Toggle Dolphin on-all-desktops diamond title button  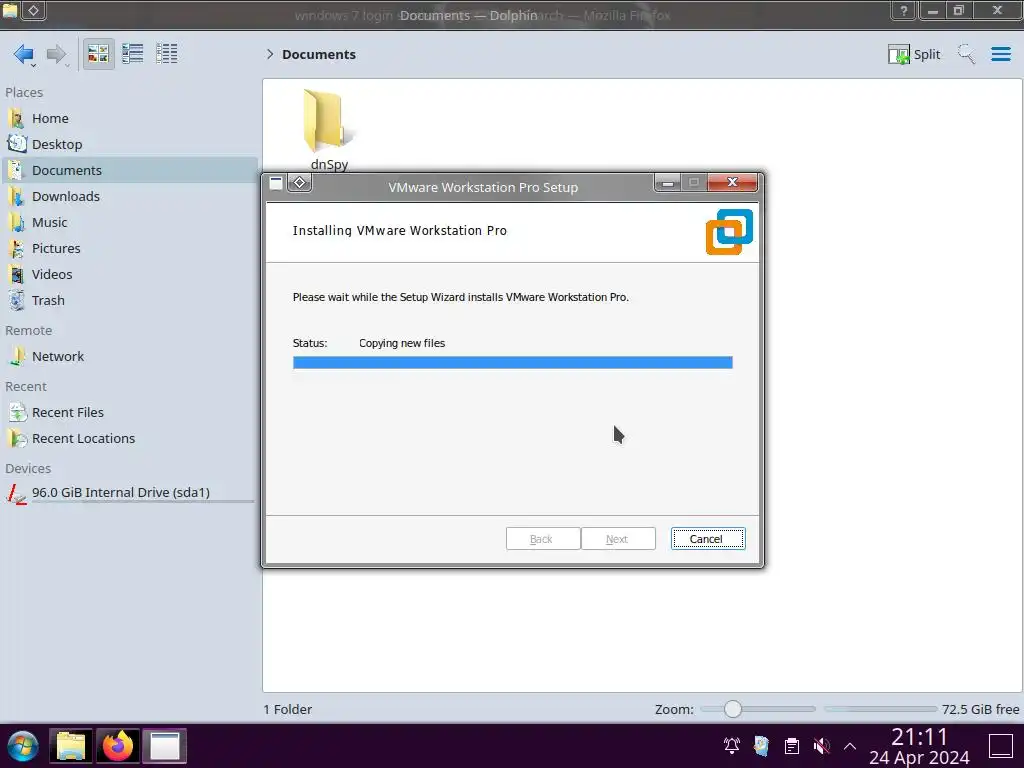34,10
